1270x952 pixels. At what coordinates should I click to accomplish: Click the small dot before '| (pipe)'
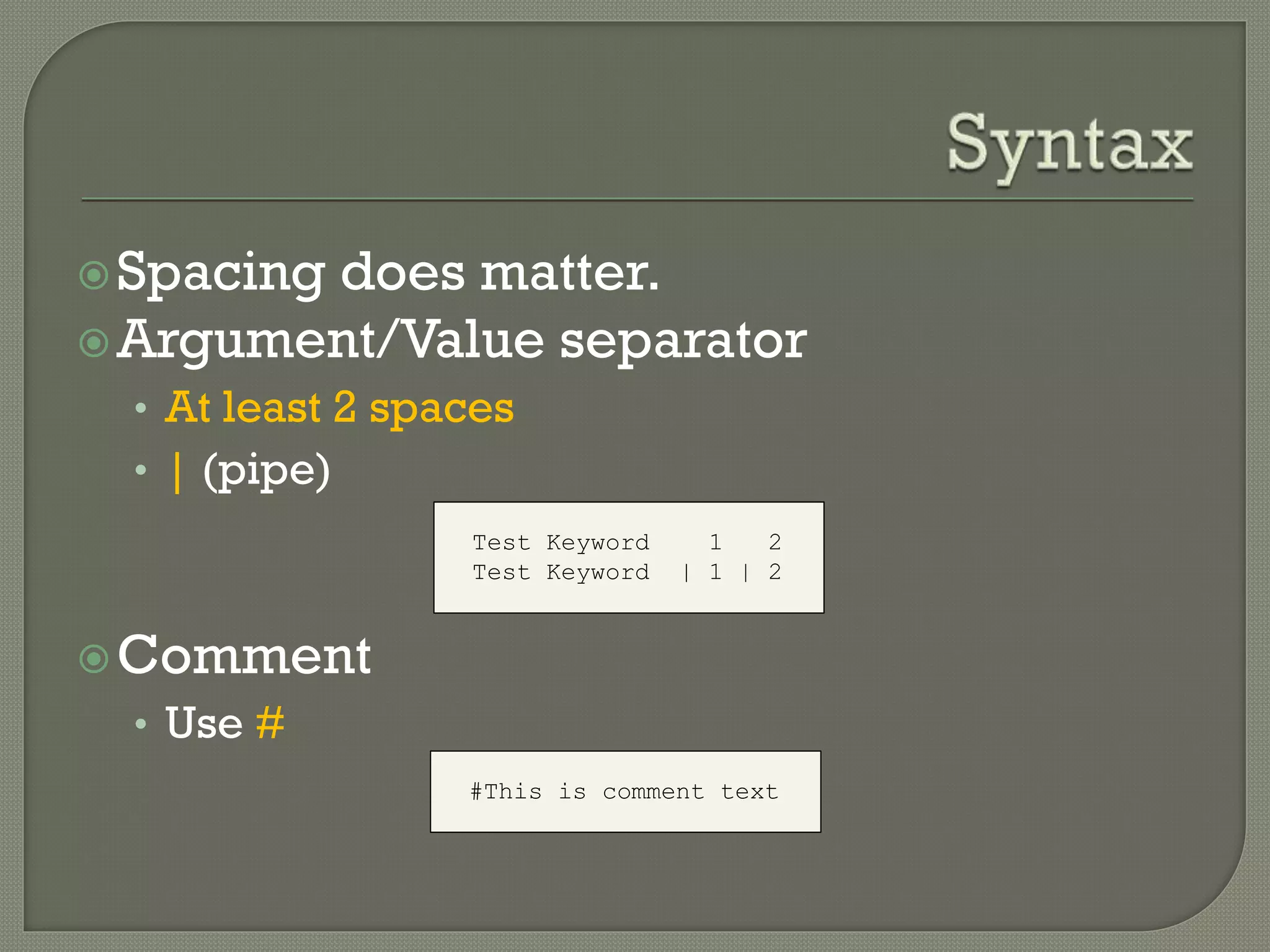point(141,470)
